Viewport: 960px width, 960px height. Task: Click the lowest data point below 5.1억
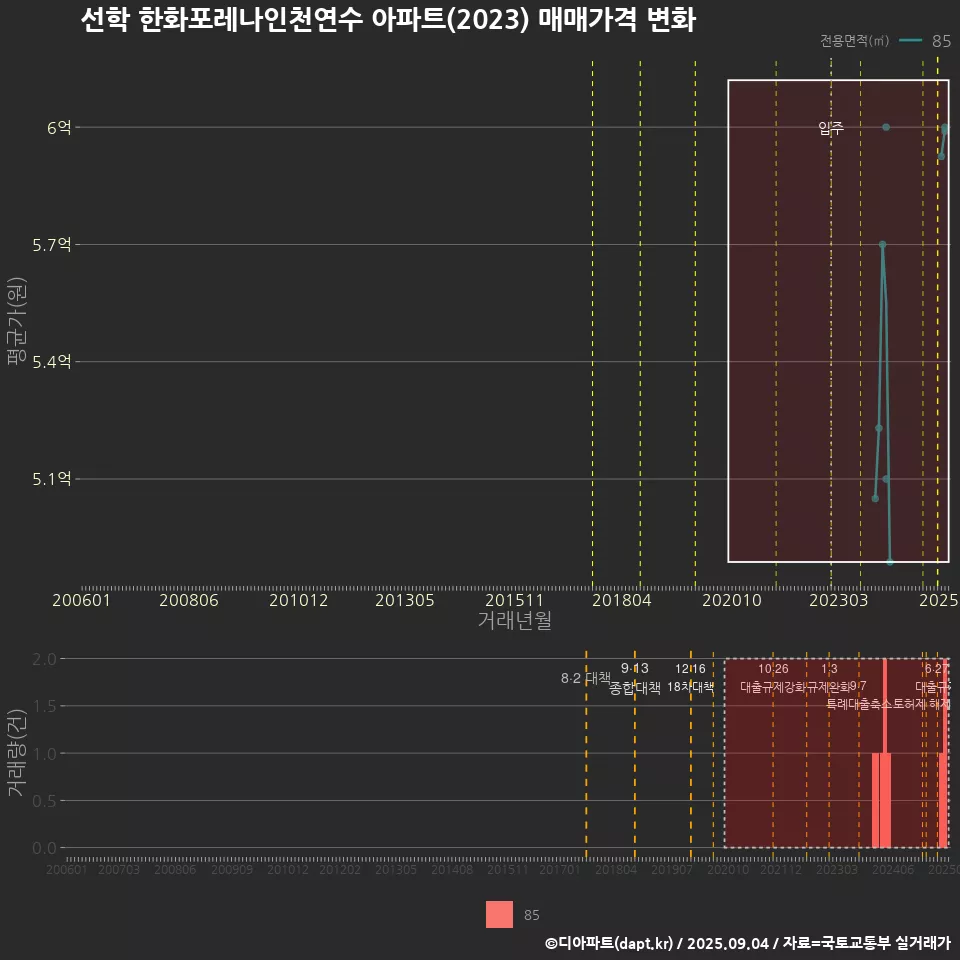pyautogui.click(x=890, y=561)
